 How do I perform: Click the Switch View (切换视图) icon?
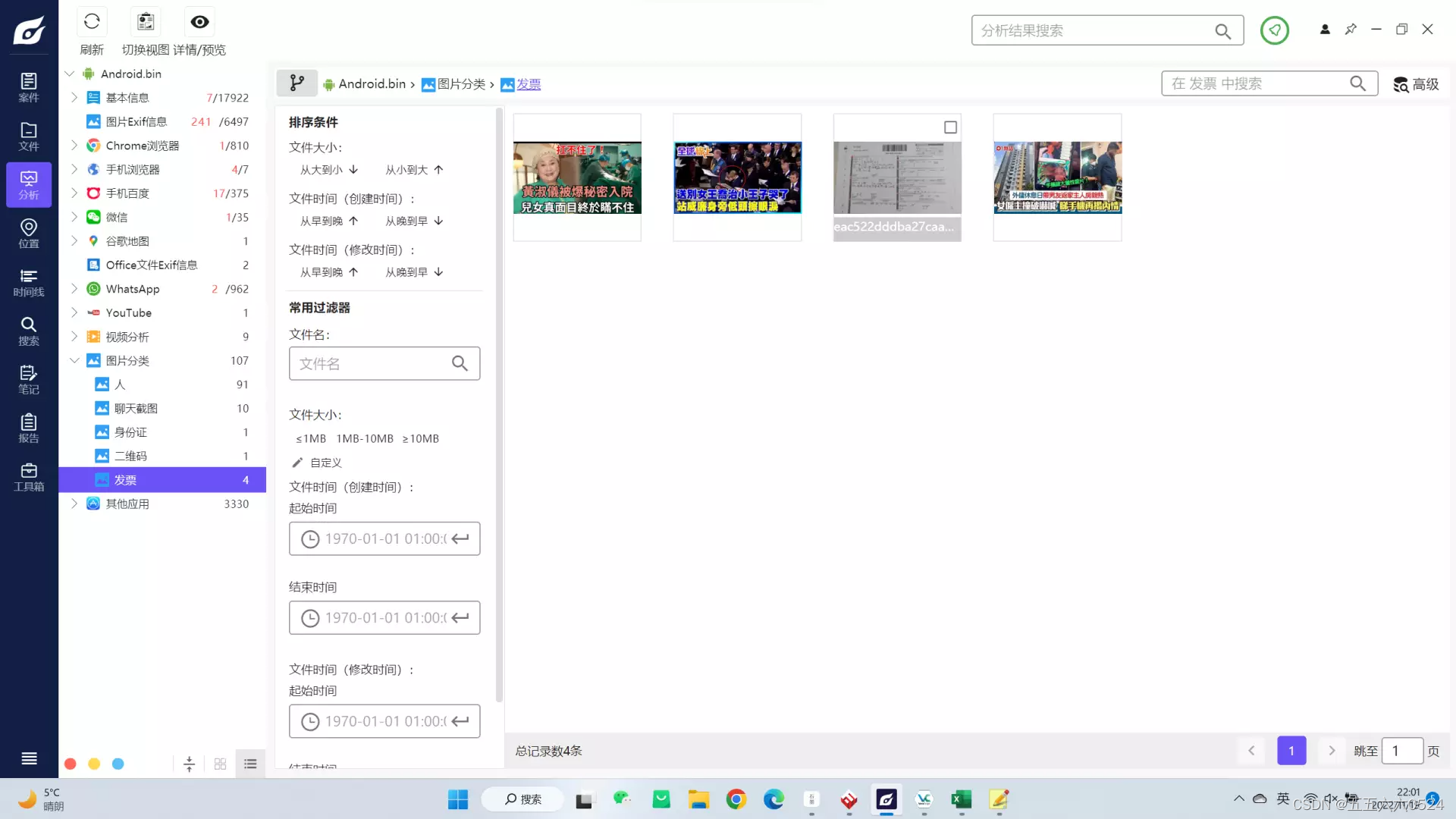146,22
